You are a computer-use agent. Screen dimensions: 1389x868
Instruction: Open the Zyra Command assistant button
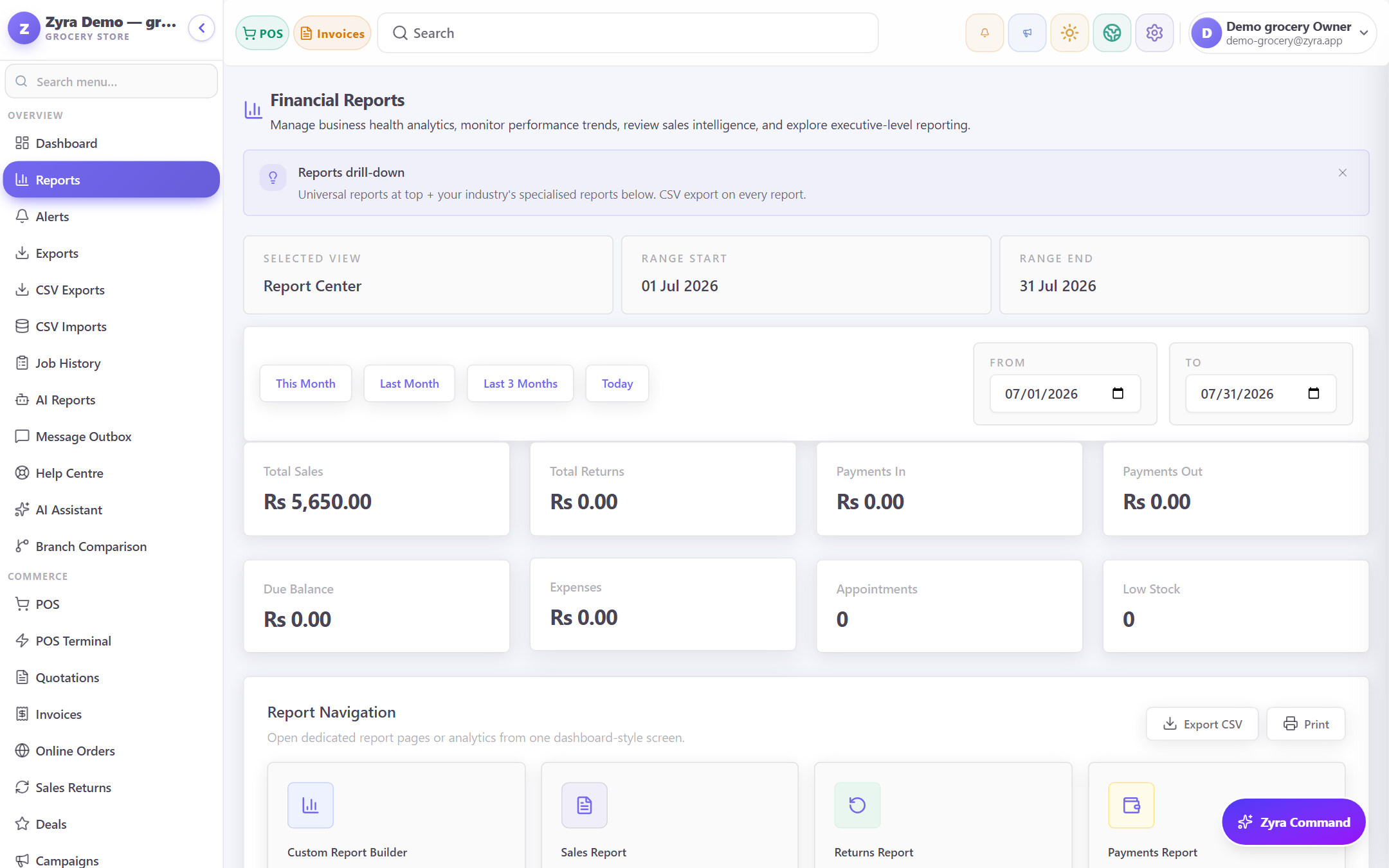point(1294,822)
